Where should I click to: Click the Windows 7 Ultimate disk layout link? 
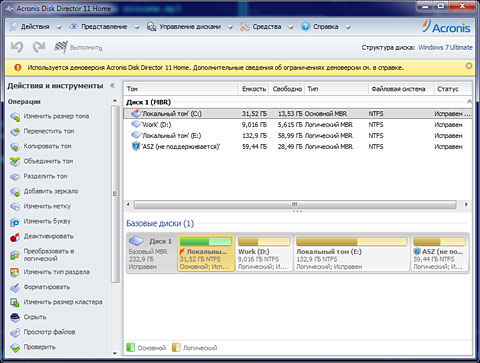coord(445,47)
